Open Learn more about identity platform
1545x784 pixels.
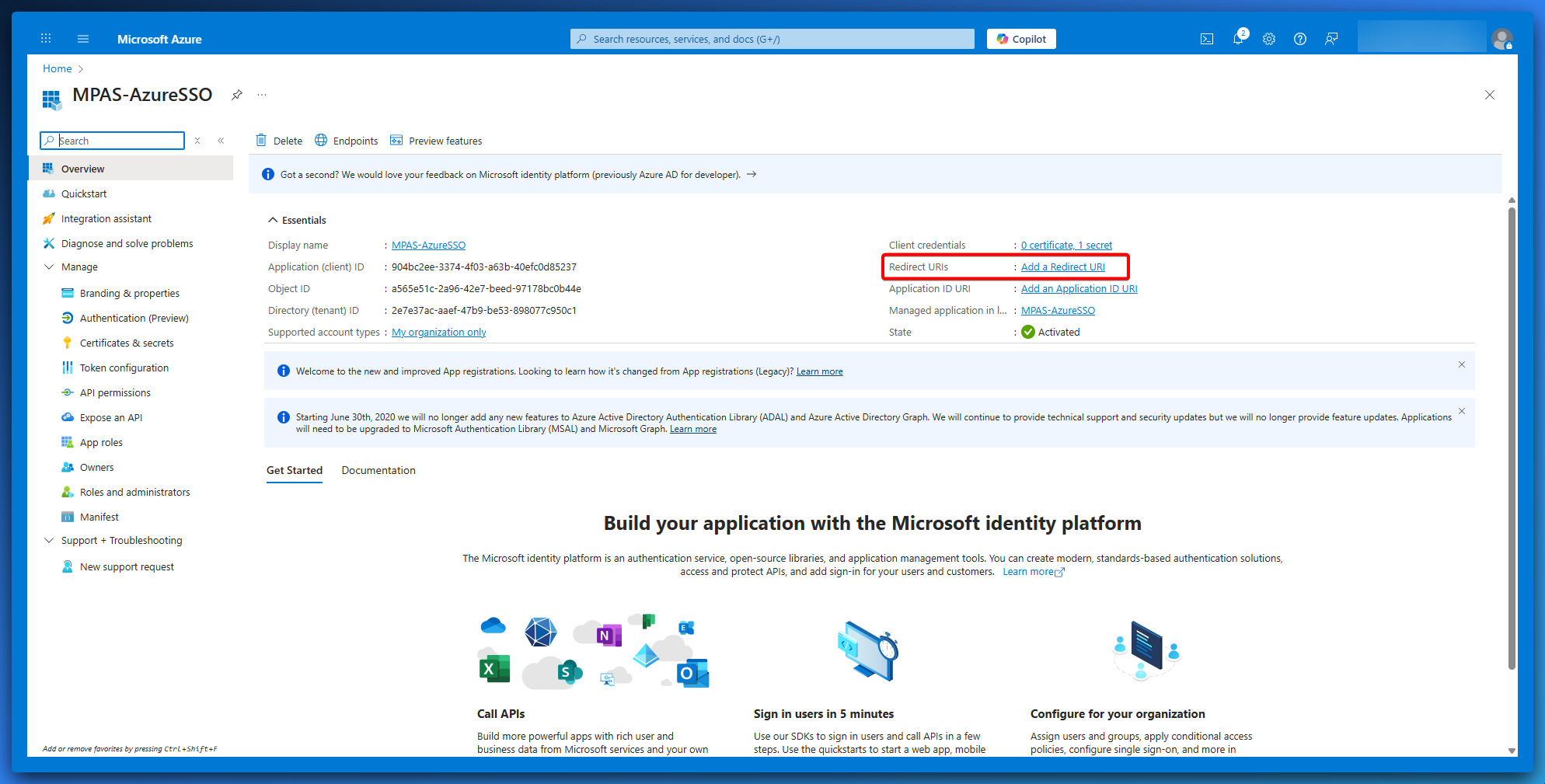click(x=1034, y=572)
